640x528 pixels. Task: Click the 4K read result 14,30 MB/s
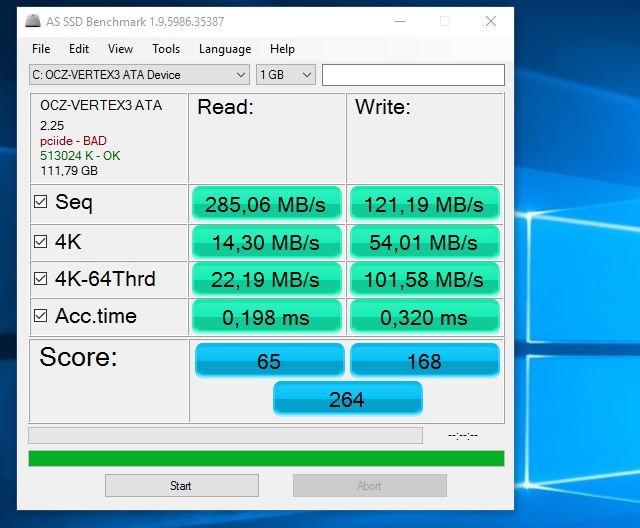[267, 242]
